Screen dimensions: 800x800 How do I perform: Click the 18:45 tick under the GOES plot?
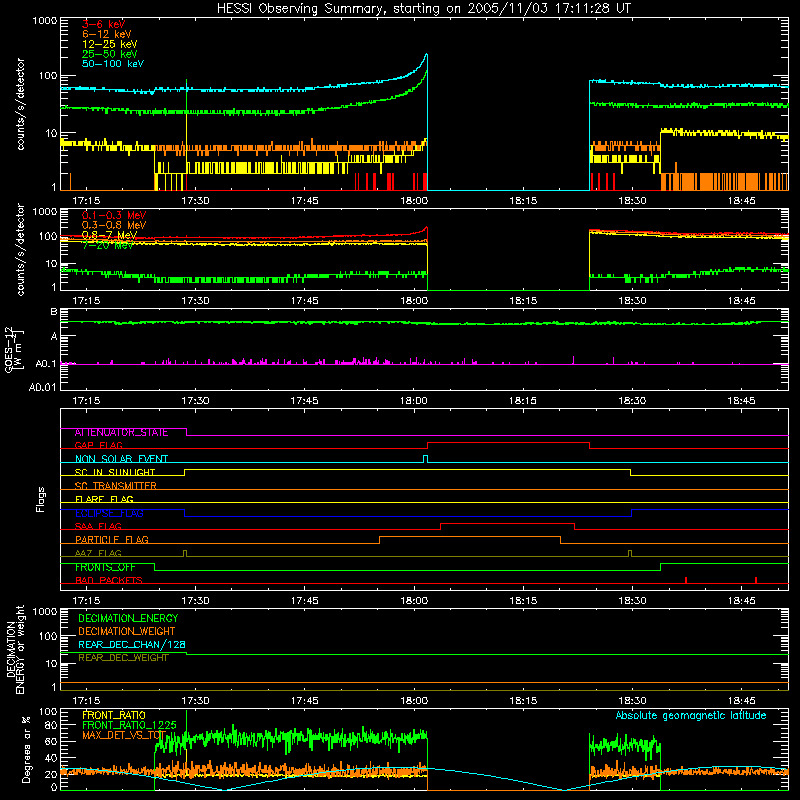click(x=741, y=401)
